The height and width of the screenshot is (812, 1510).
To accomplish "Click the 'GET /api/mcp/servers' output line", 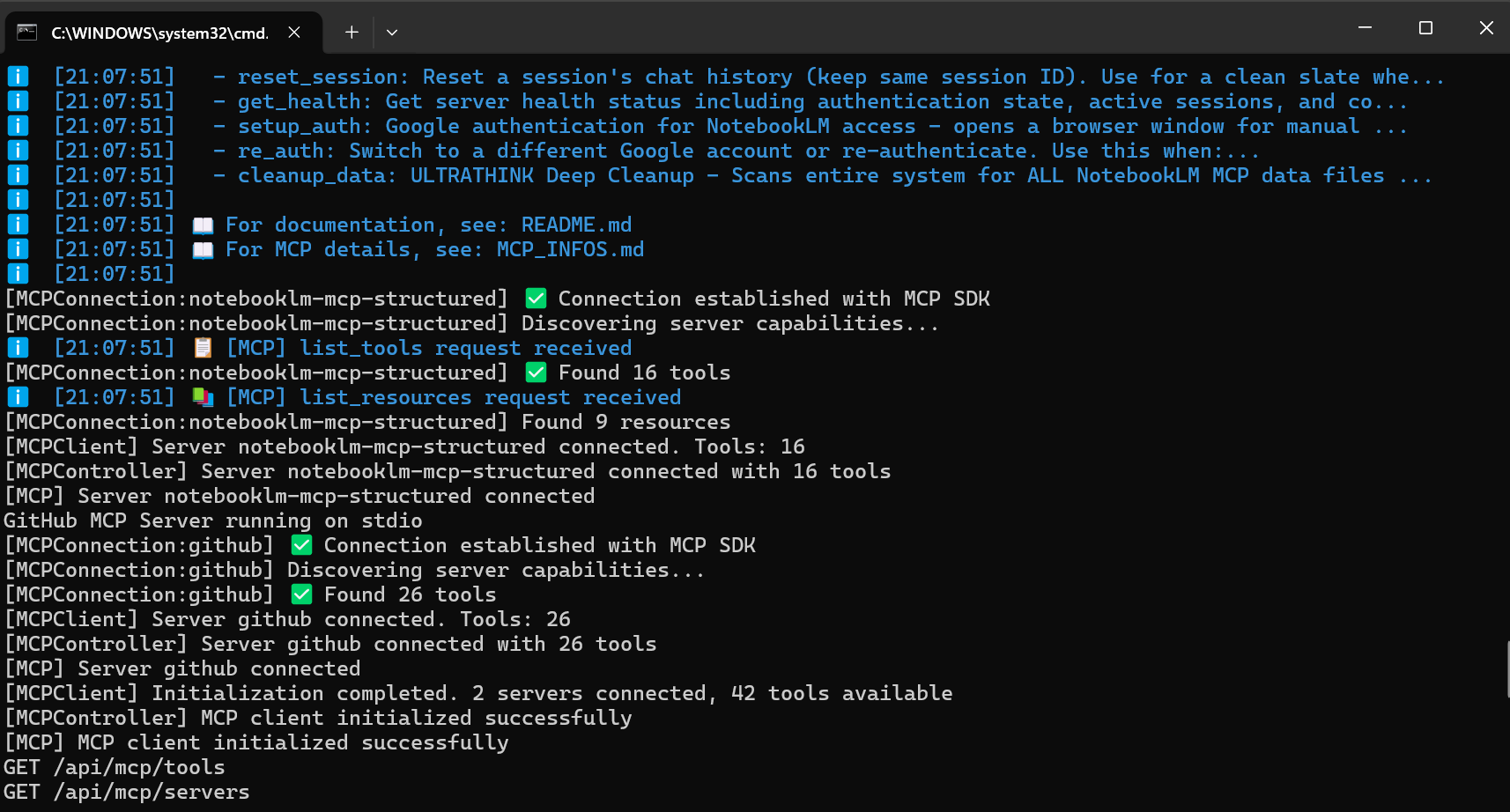I will click(x=127, y=792).
